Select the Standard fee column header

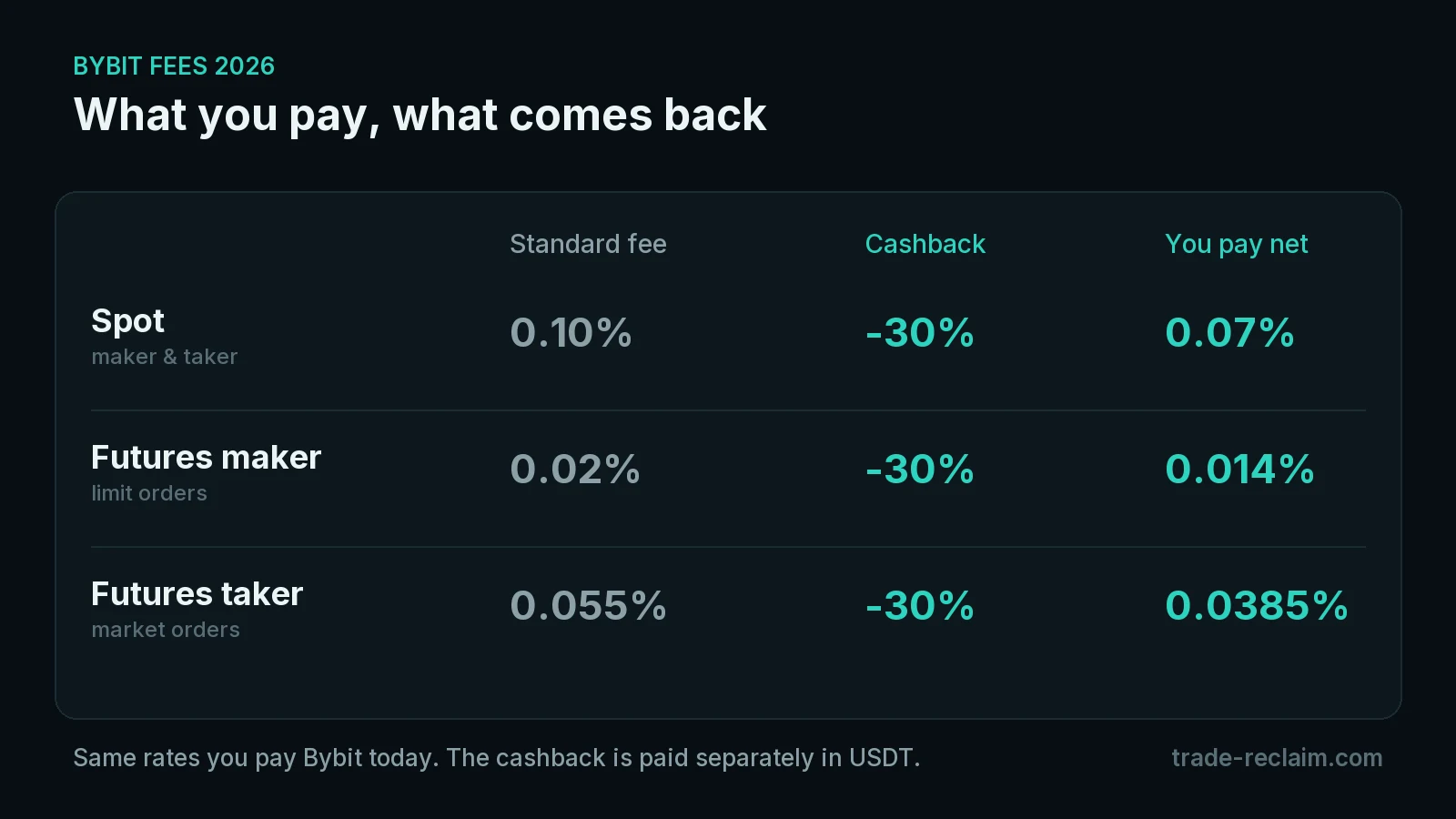tap(588, 244)
